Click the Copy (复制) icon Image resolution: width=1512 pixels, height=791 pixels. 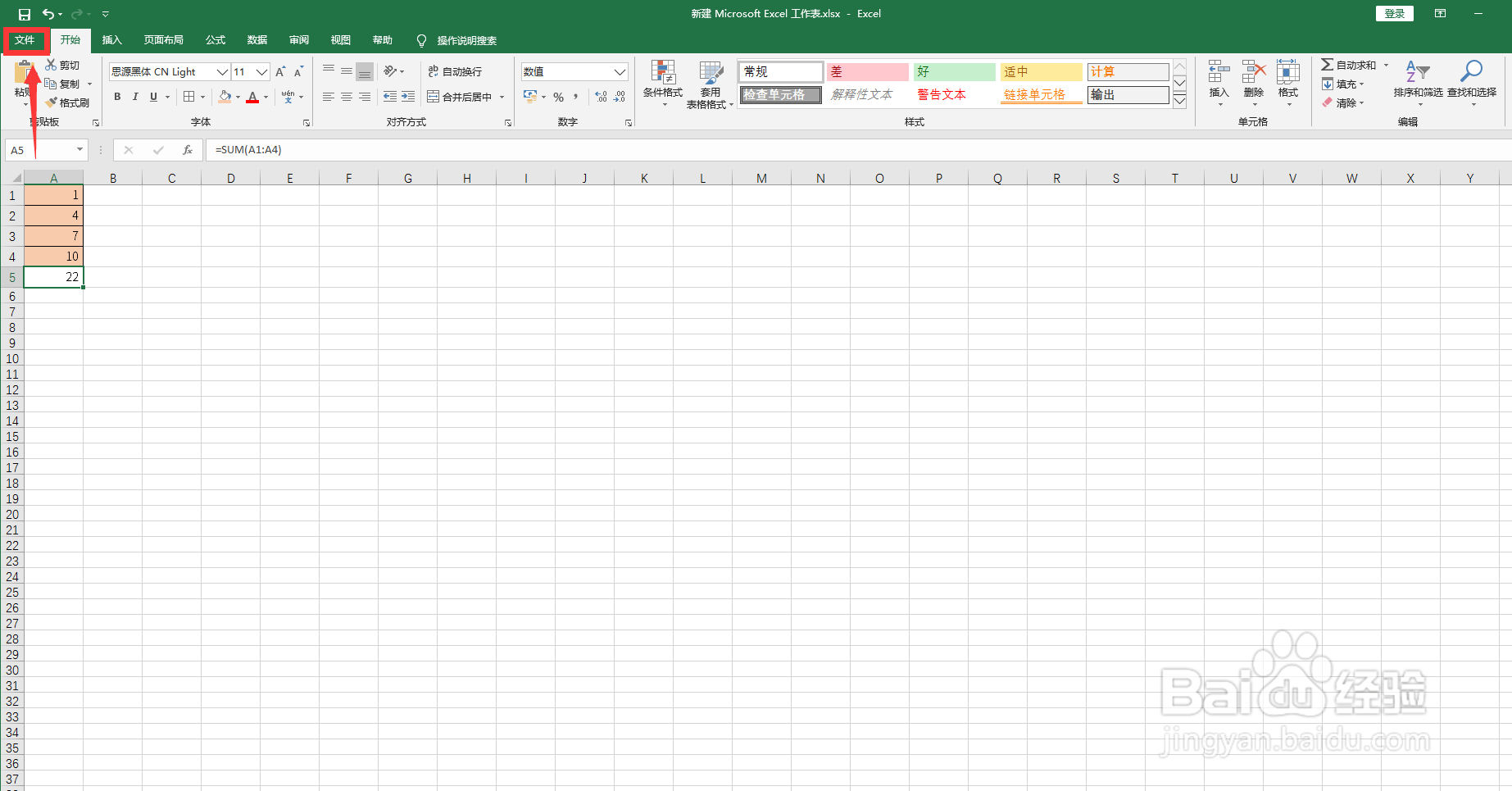(x=51, y=84)
